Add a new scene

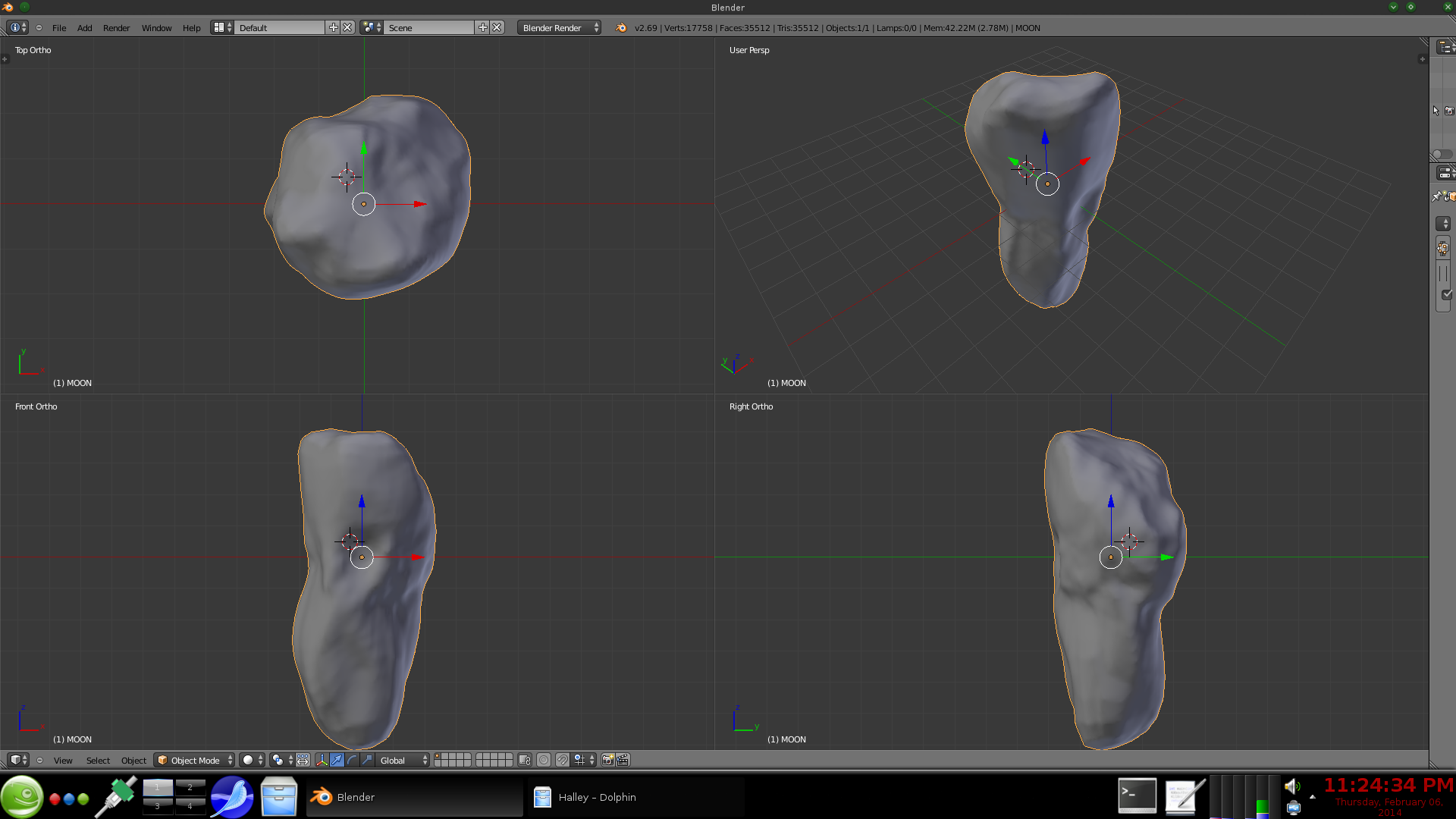click(482, 27)
